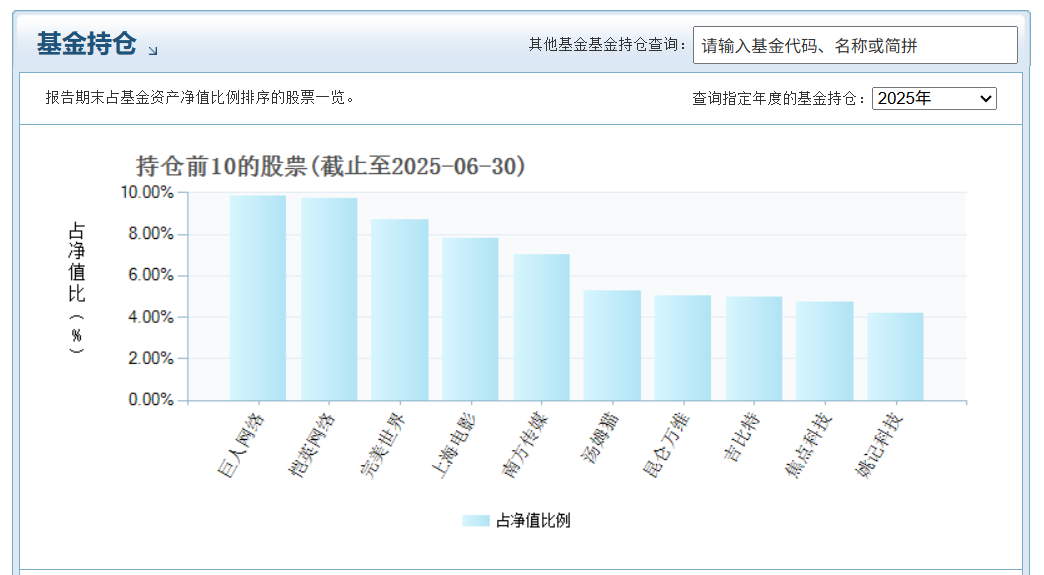The height and width of the screenshot is (575, 1044).
Task: Select the 姚记科技 bar in chart
Action: pos(896,356)
